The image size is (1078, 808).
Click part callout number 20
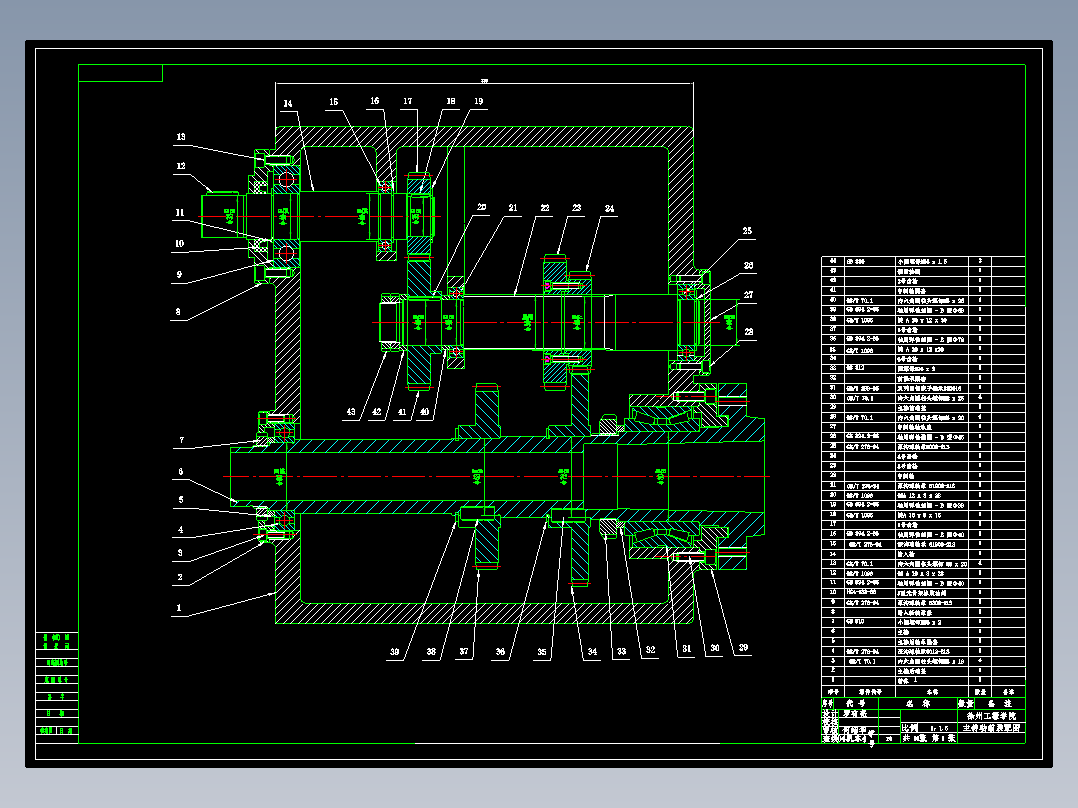481,207
